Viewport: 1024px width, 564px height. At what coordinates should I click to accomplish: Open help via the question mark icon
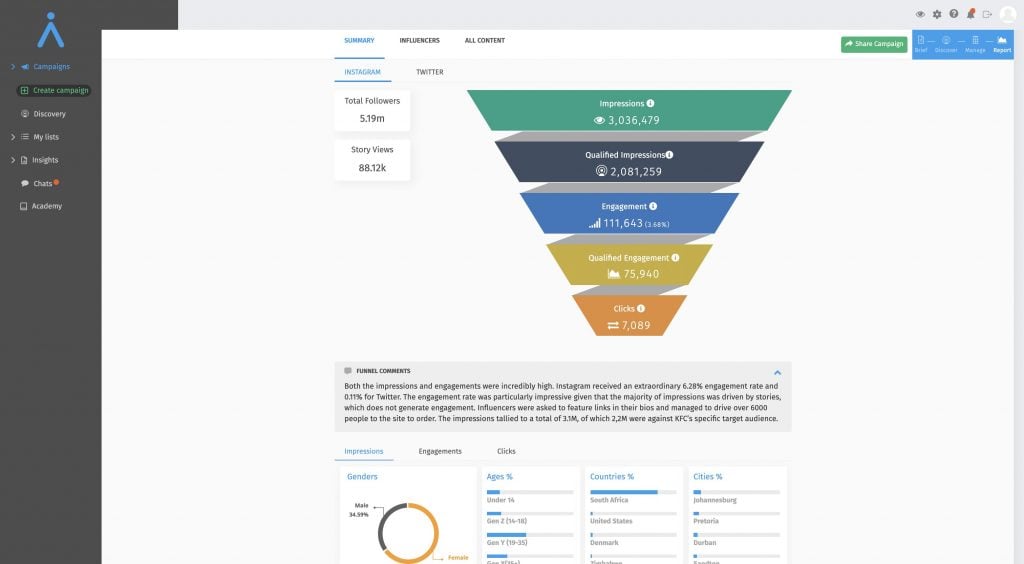[953, 14]
